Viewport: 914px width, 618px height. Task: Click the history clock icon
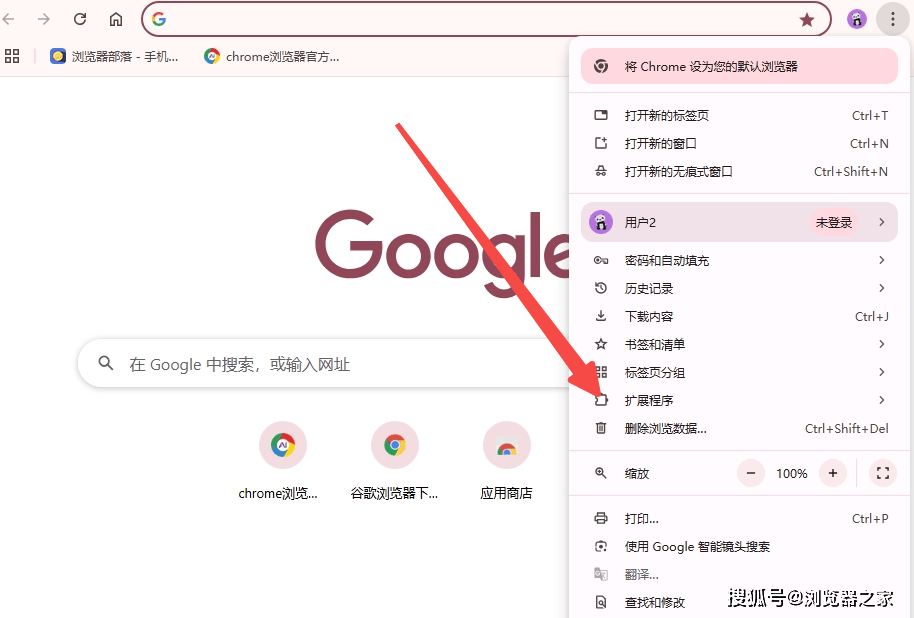[601, 288]
